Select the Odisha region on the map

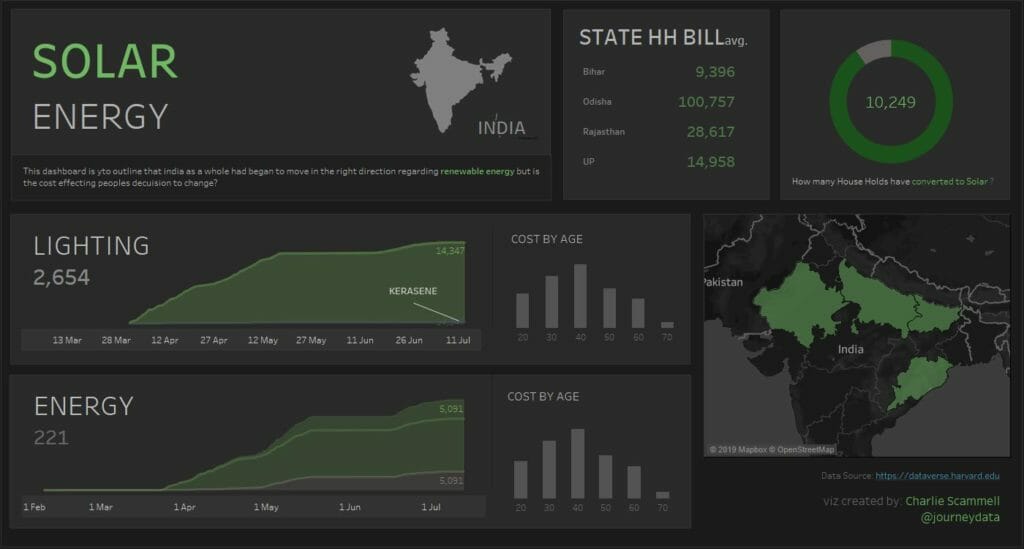(x=921, y=382)
